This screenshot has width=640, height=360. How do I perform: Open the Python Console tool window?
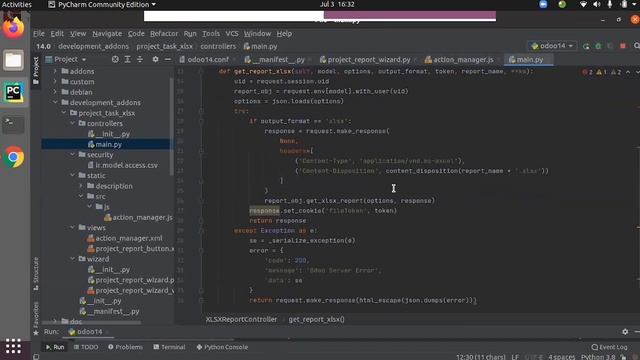tap(222, 347)
